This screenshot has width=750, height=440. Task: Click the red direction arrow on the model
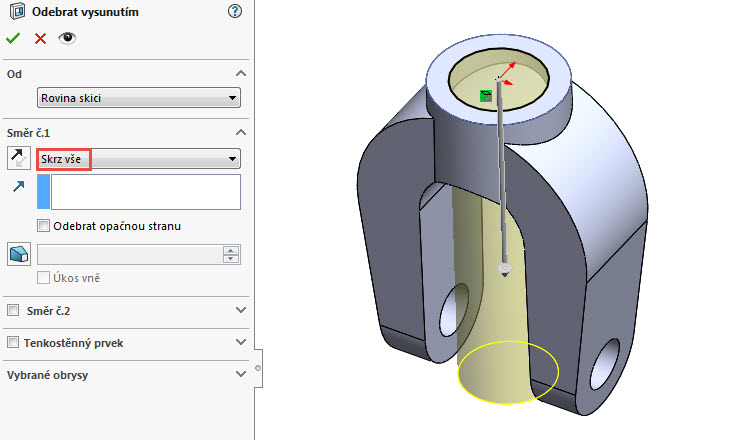[509, 68]
